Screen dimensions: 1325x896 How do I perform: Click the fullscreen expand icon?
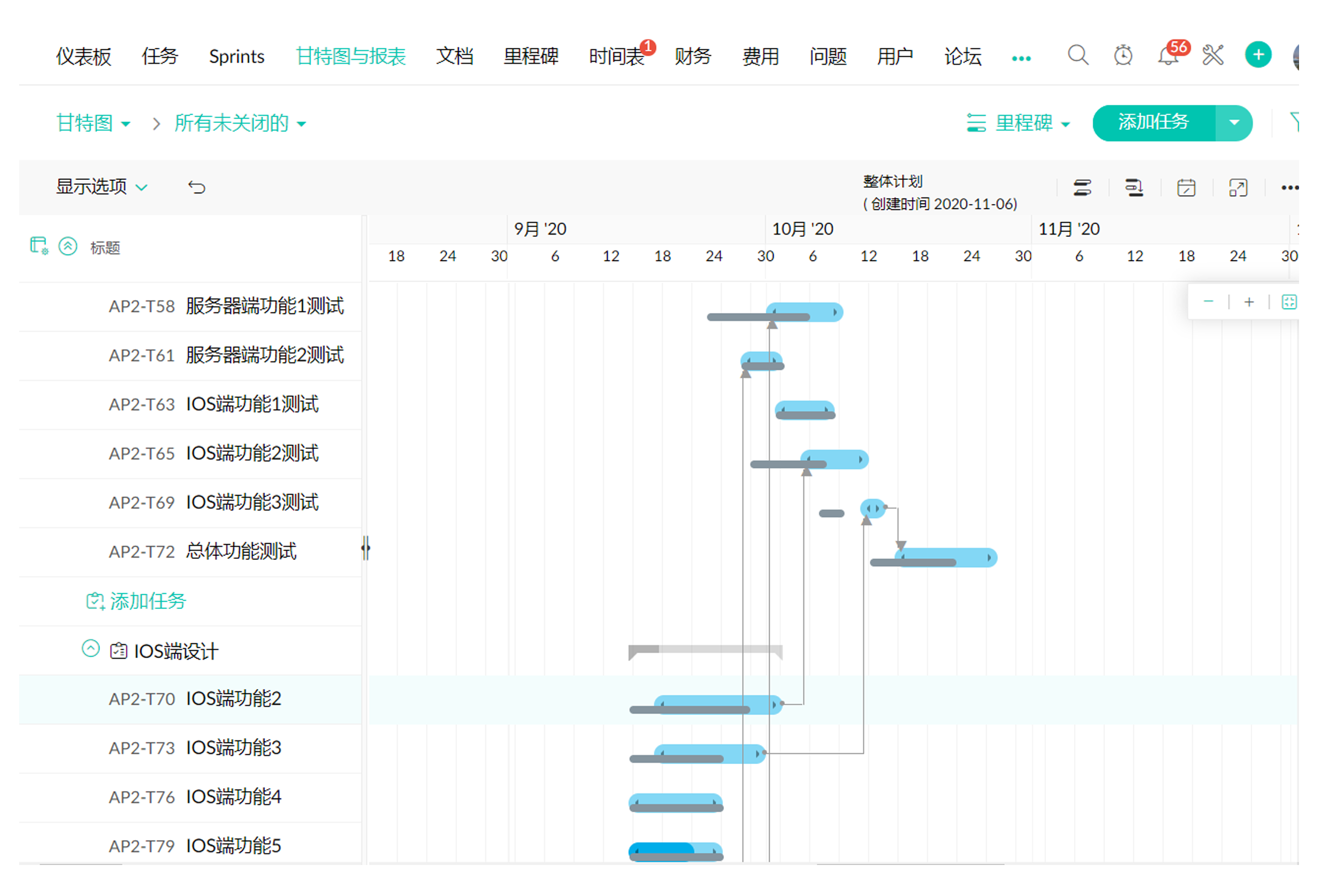coord(1238,188)
